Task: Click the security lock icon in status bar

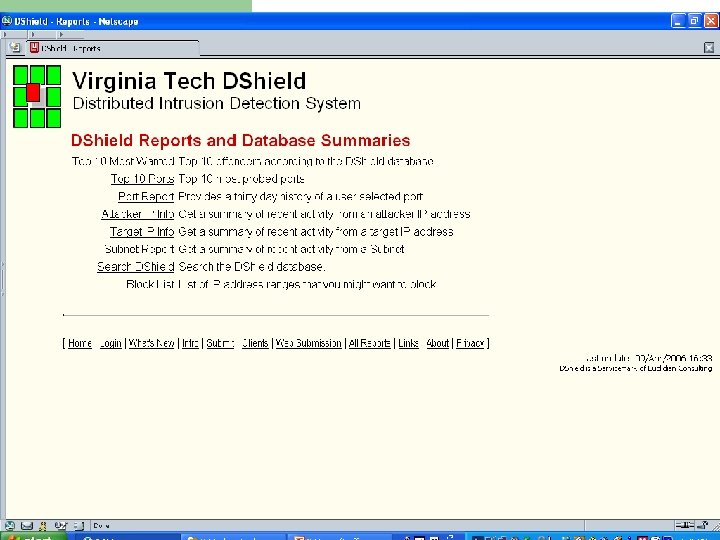Action: pyautogui.click(x=703, y=525)
